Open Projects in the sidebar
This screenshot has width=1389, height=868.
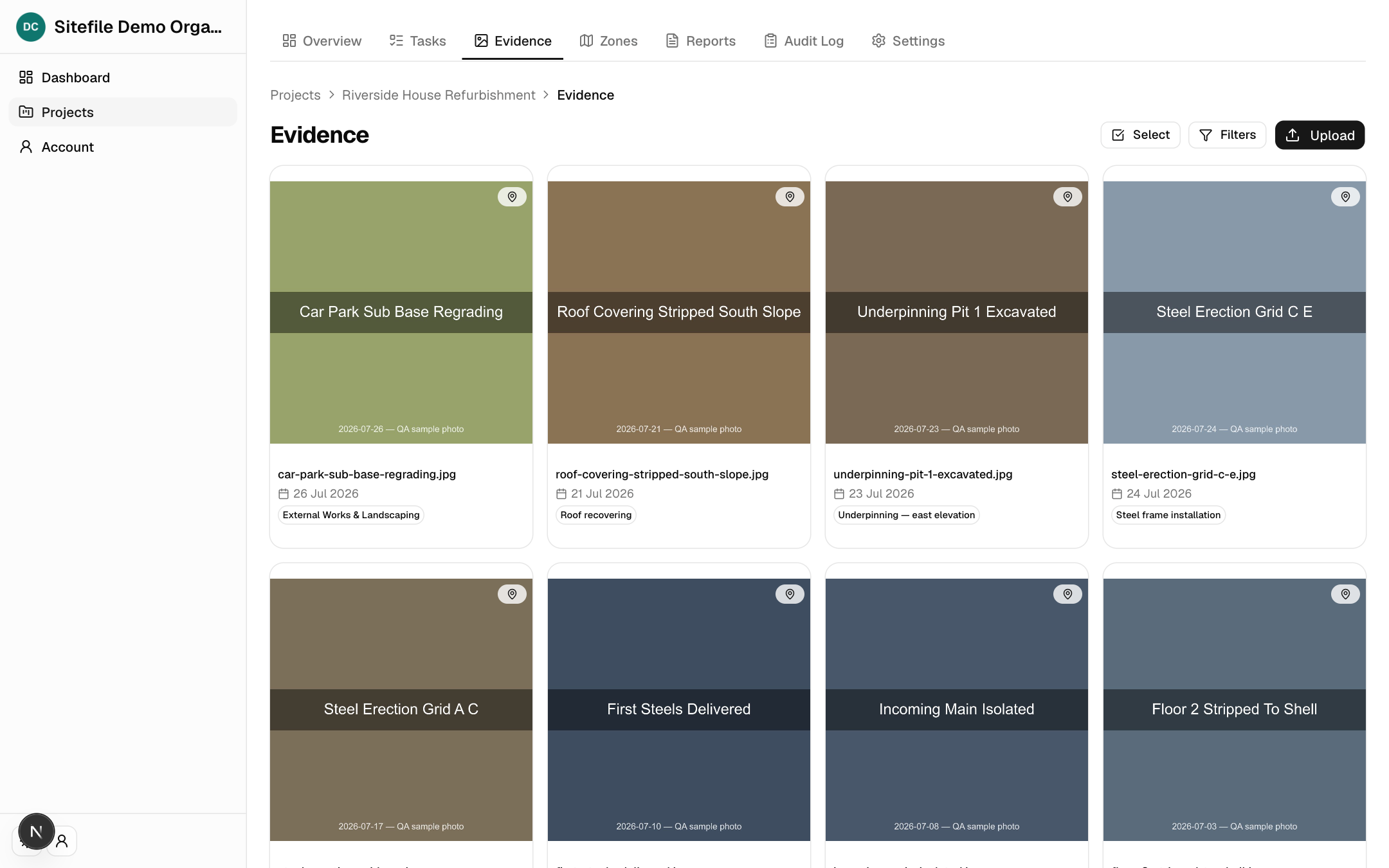tap(123, 113)
